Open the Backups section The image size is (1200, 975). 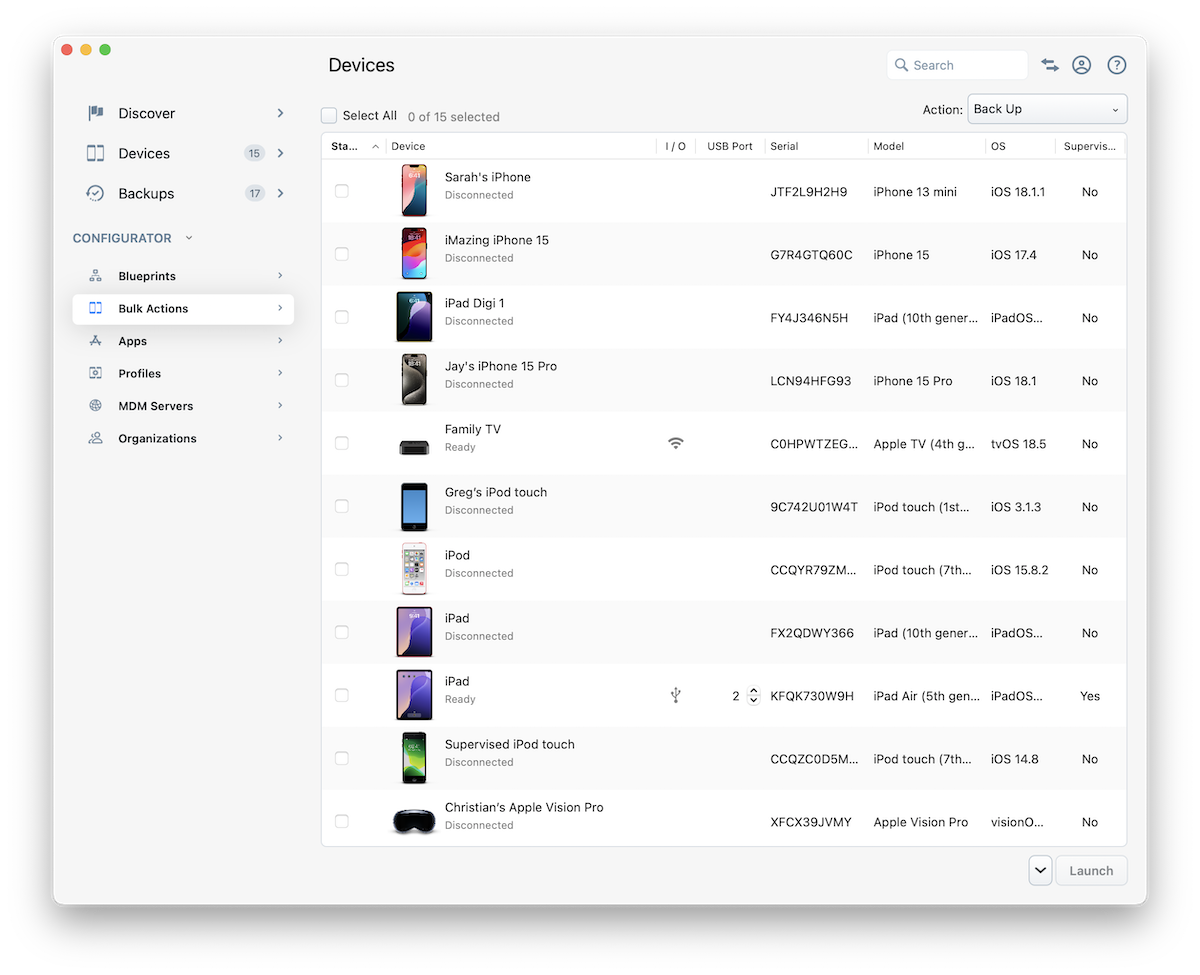coord(146,193)
